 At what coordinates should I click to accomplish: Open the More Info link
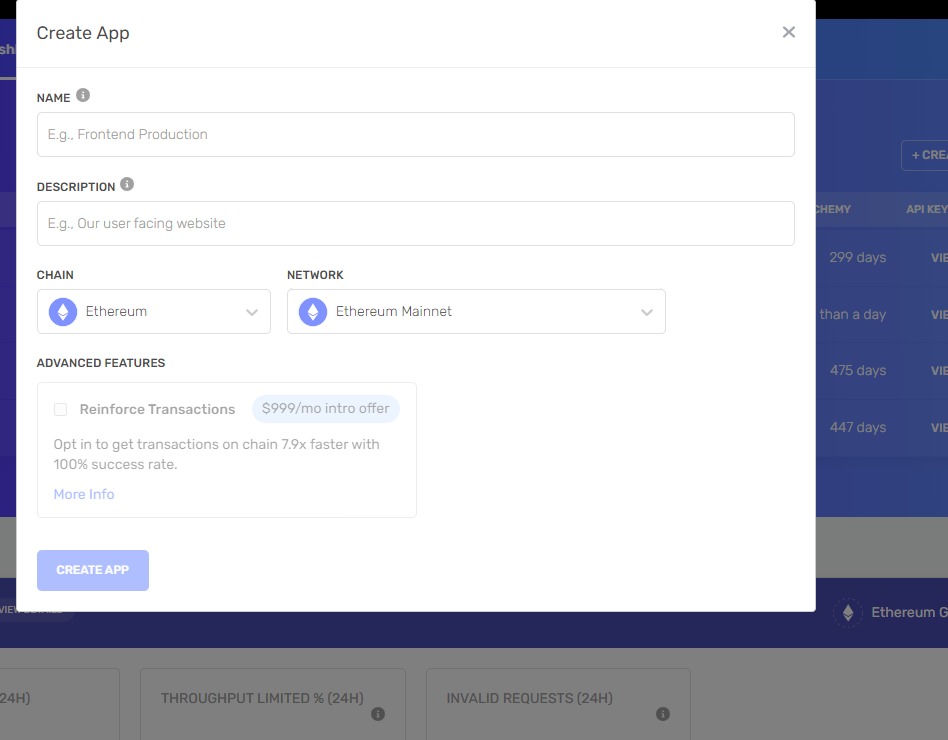click(x=84, y=495)
